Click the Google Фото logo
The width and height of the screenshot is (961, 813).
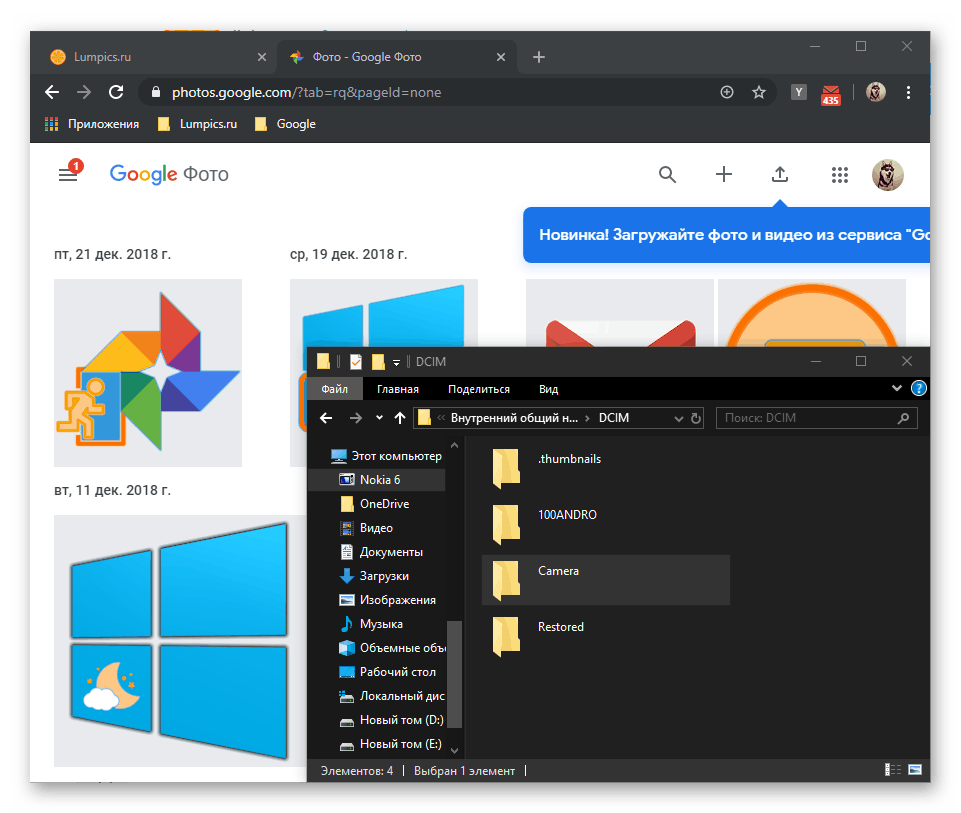point(169,175)
